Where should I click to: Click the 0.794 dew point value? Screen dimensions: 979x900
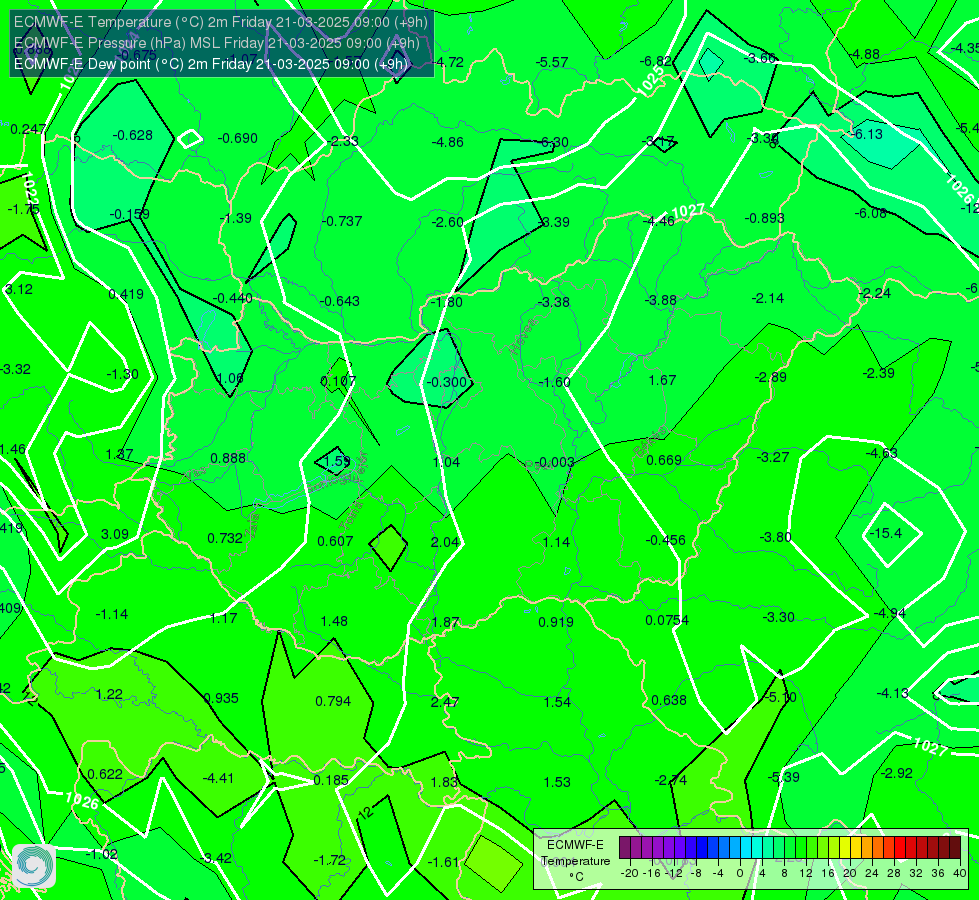(333, 701)
